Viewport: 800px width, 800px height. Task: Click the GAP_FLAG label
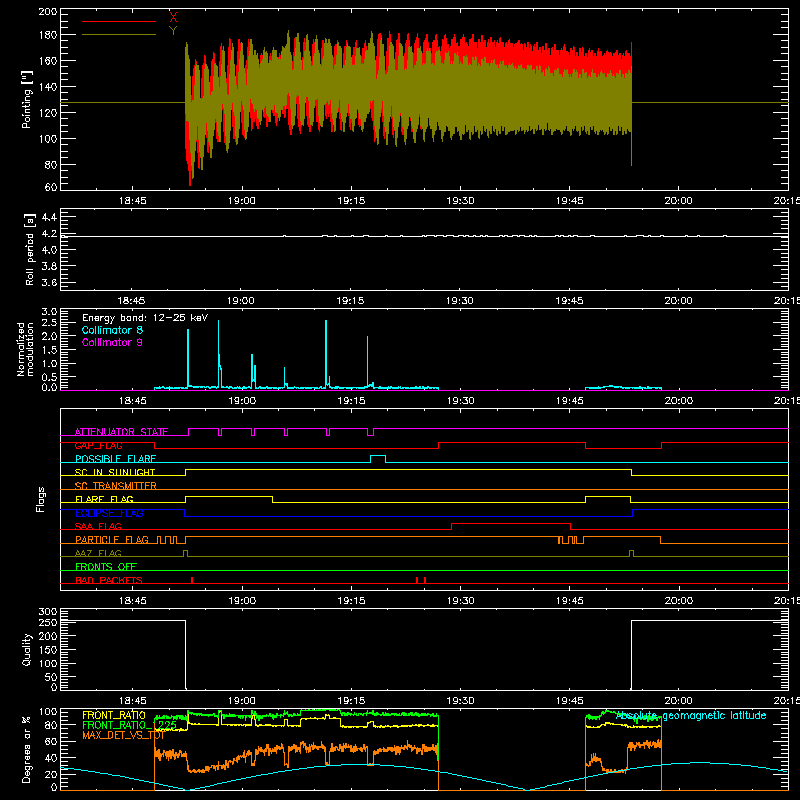tap(98, 445)
